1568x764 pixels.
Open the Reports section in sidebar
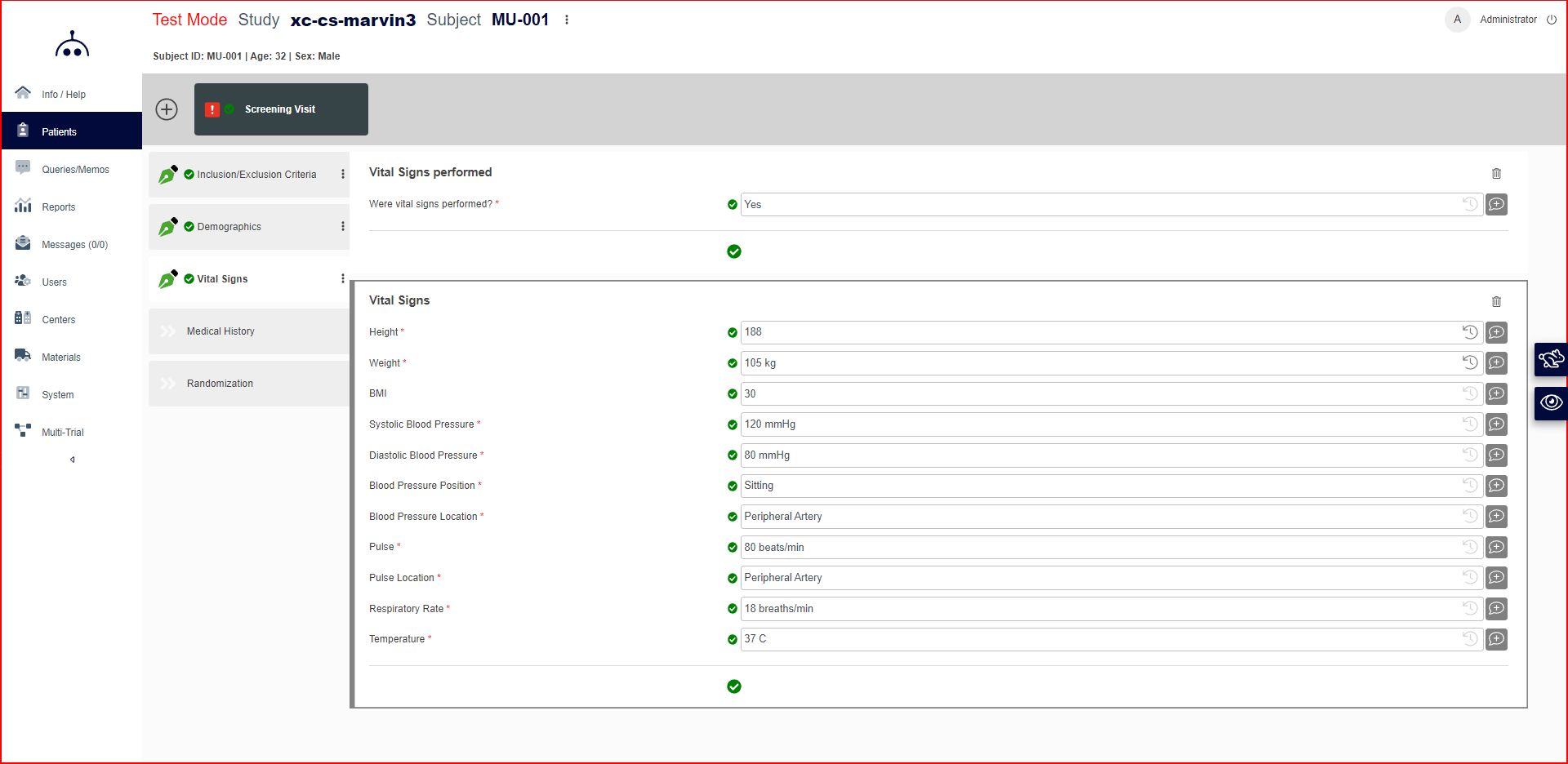pos(58,207)
